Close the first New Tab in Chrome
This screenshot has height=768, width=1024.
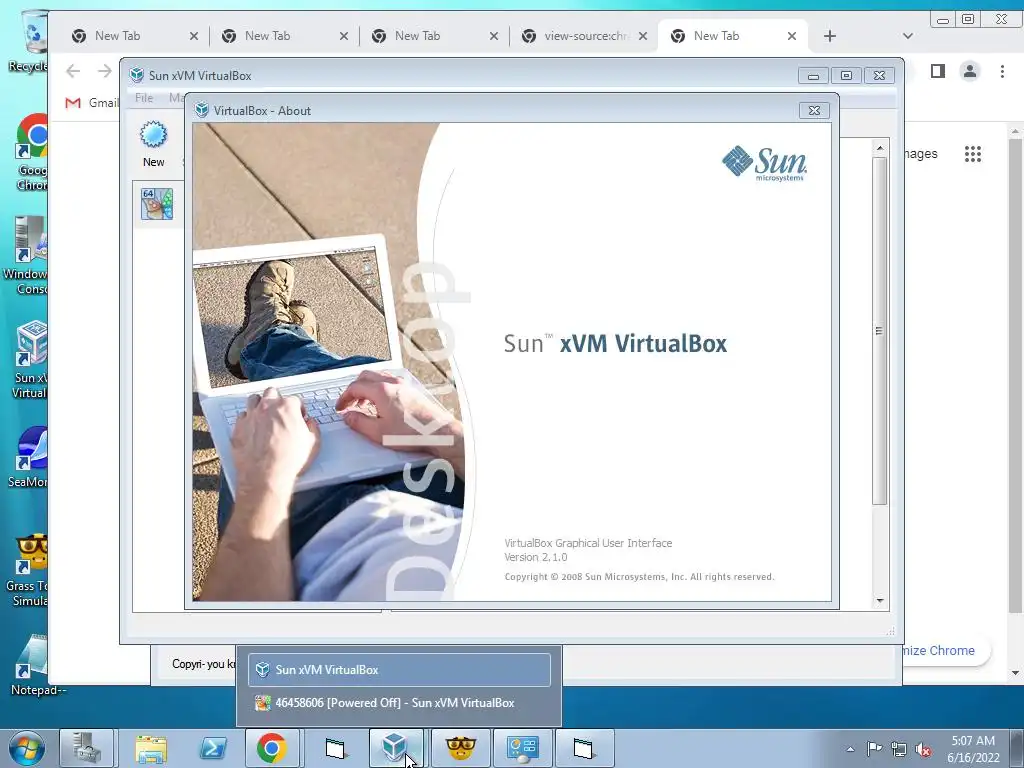[194, 36]
